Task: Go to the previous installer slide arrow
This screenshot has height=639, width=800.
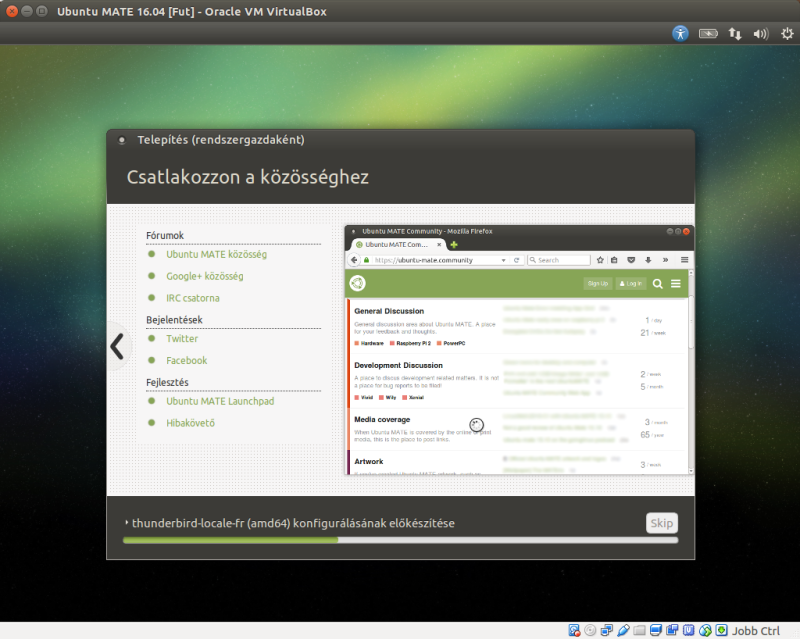Action: tap(117, 347)
